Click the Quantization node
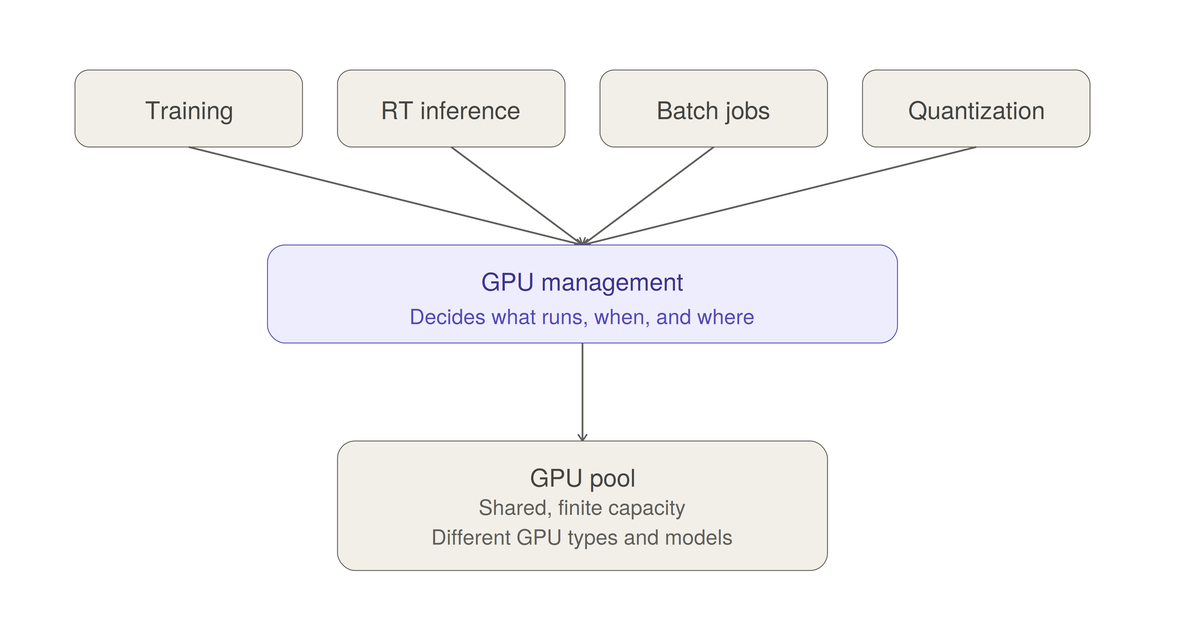This screenshot has width=1200, height=630. [976, 109]
